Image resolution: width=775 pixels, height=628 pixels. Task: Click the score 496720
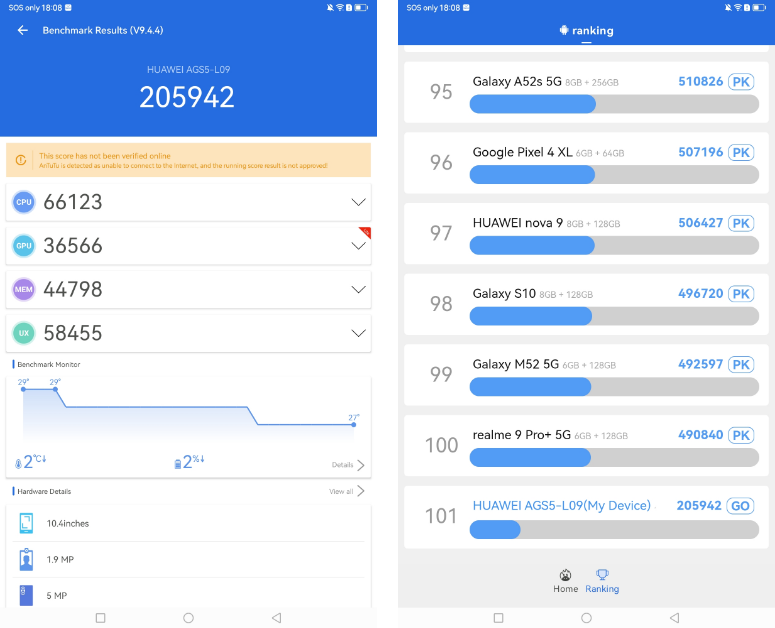[x=700, y=293]
